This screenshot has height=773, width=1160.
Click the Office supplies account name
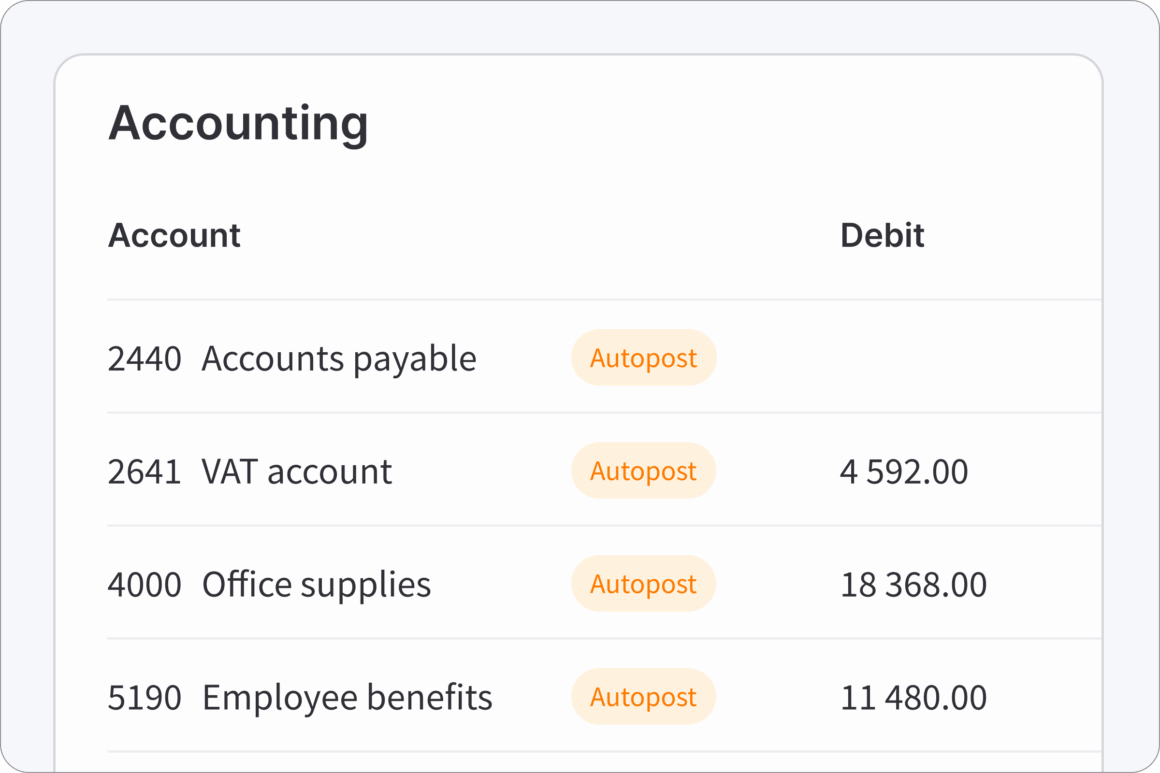coord(316,583)
